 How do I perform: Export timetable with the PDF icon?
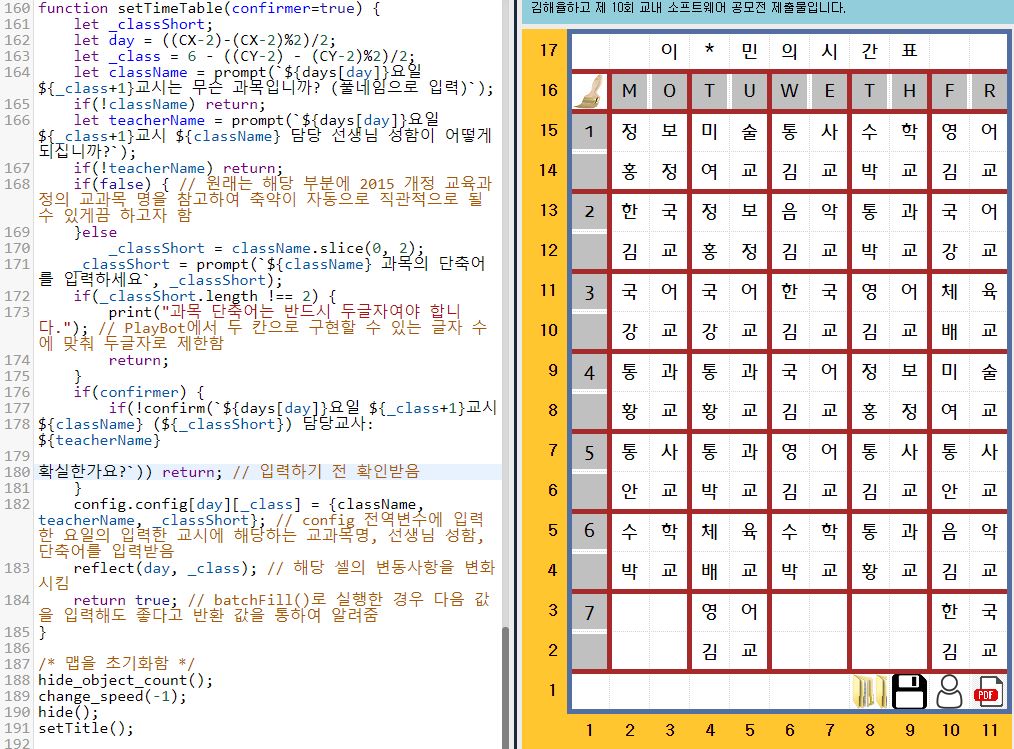click(988, 691)
